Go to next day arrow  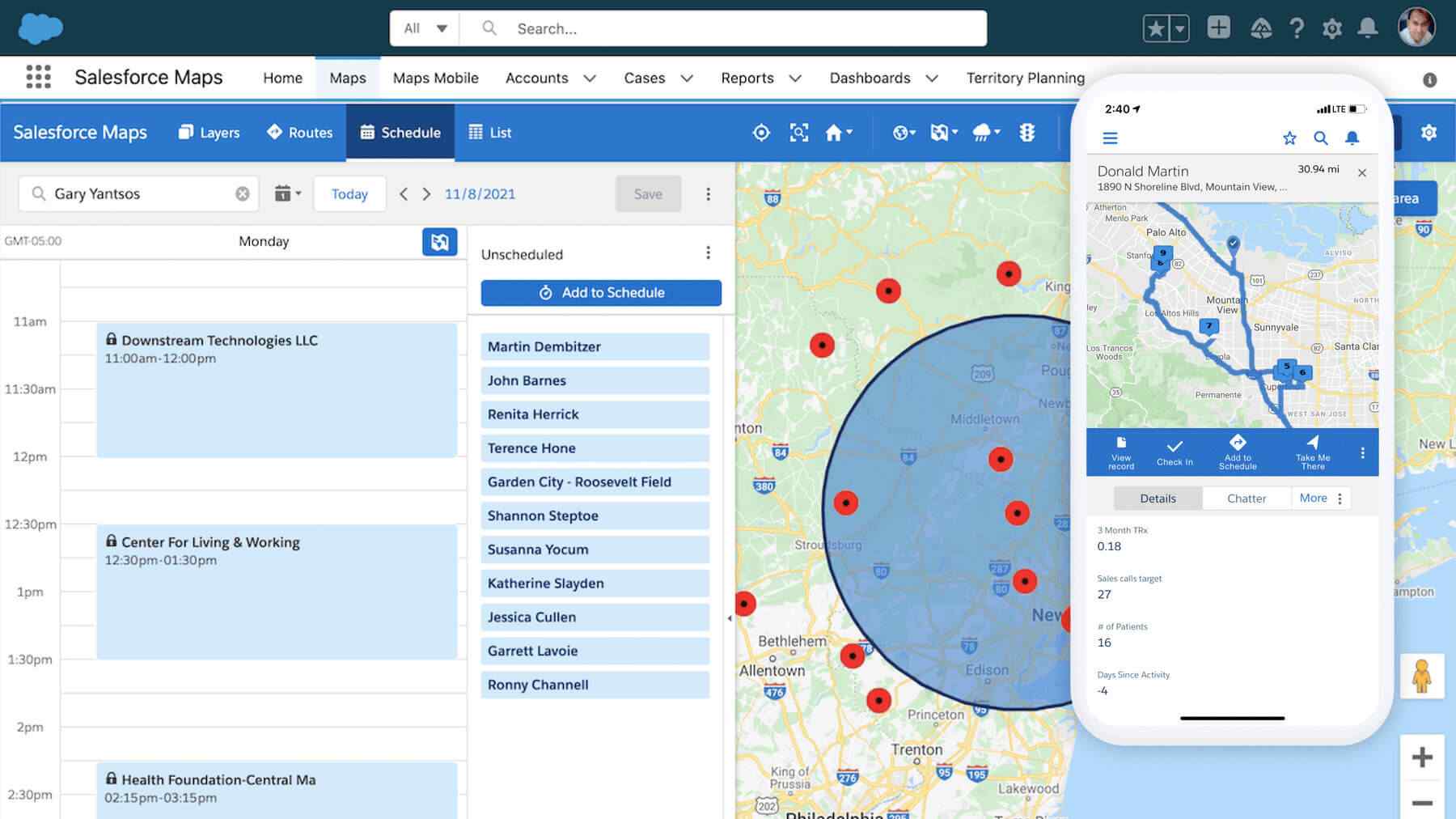(x=426, y=193)
